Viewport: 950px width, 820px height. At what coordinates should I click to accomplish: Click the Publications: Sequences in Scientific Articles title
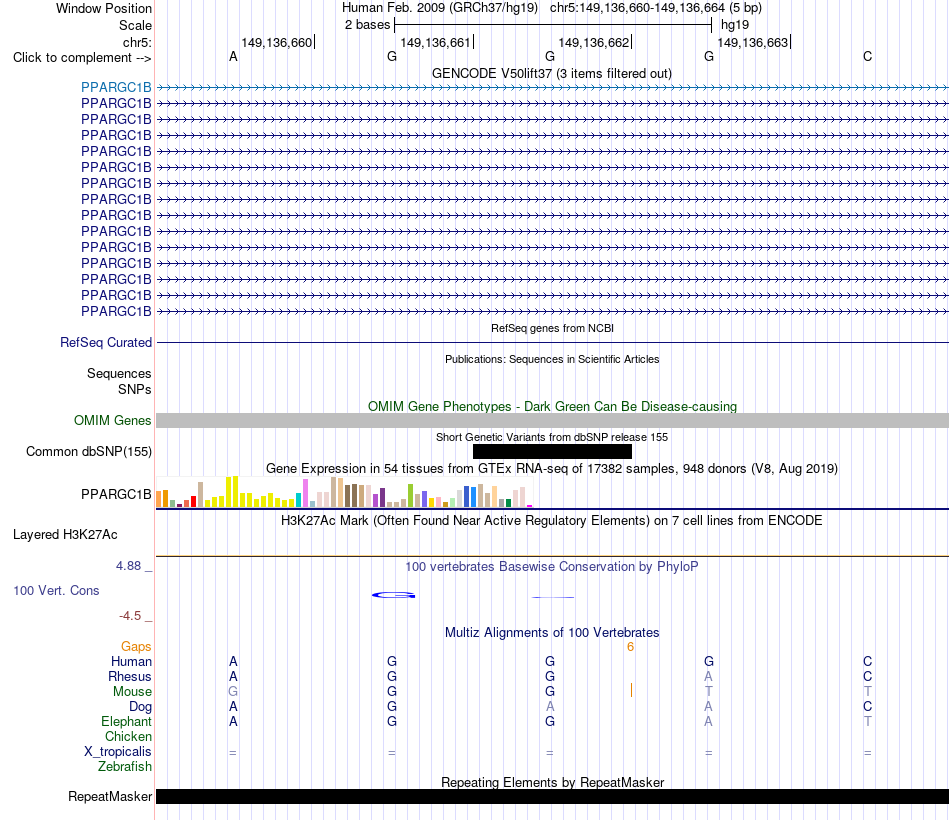[x=552, y=359]
